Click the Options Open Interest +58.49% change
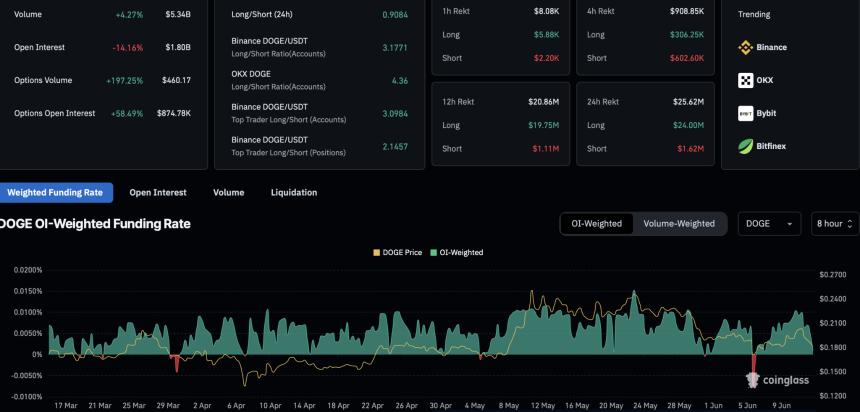The image size is (860, 412). coord(127,114)
